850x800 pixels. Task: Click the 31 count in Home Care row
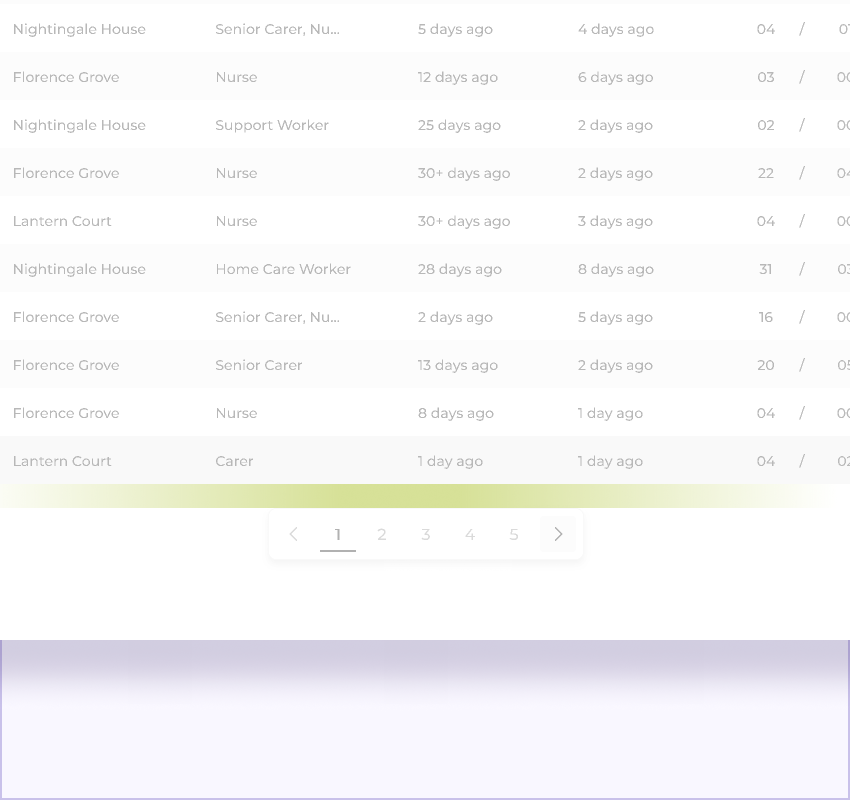[765, 269]
